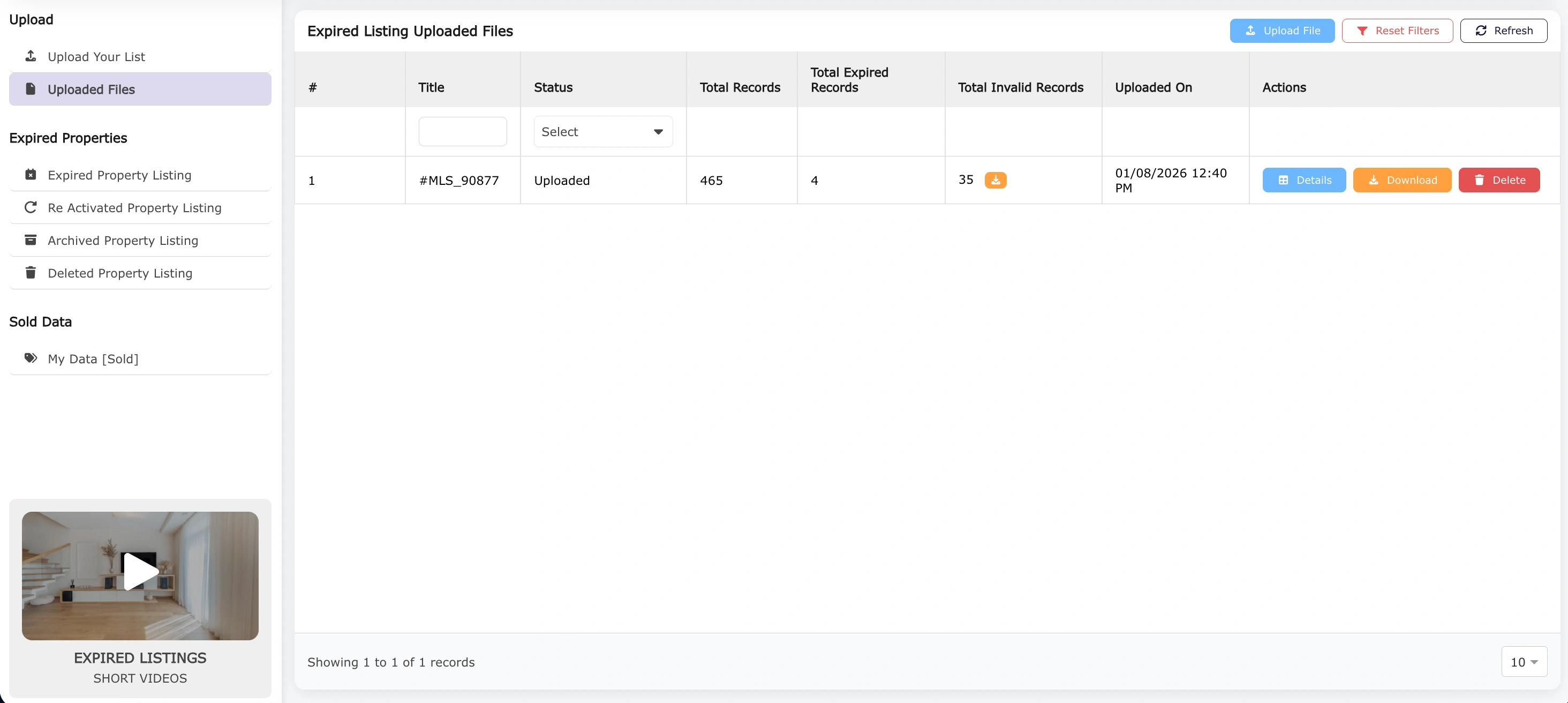This screenshot has width=1568, height=703.
Task: Open Archived Property Listing
Action: 123,240
